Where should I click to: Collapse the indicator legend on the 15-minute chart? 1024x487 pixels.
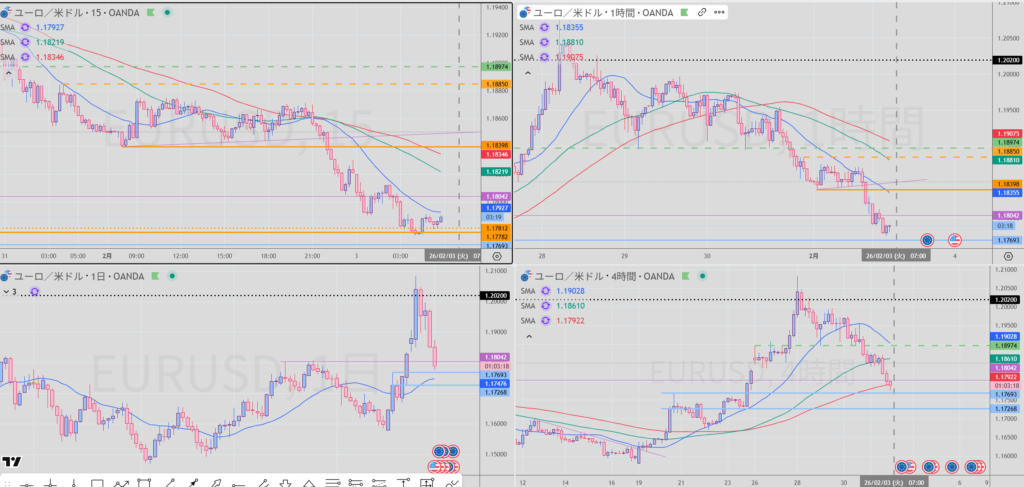coord(9,73)
